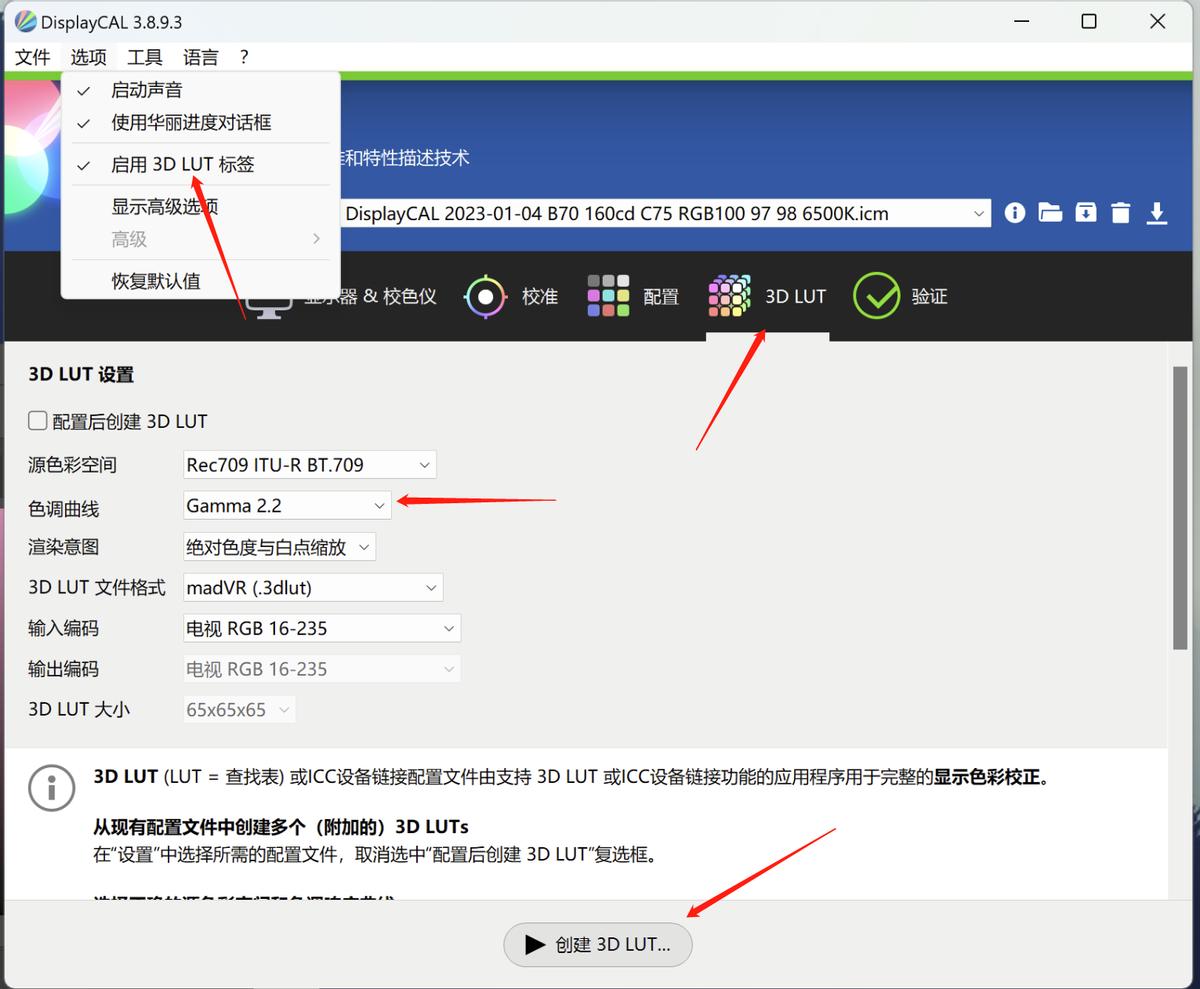Image resolution: width=1200 pixels, height=989 pixels.
Task: Switch to the 配置 panel icon
Action: (609, 296)
